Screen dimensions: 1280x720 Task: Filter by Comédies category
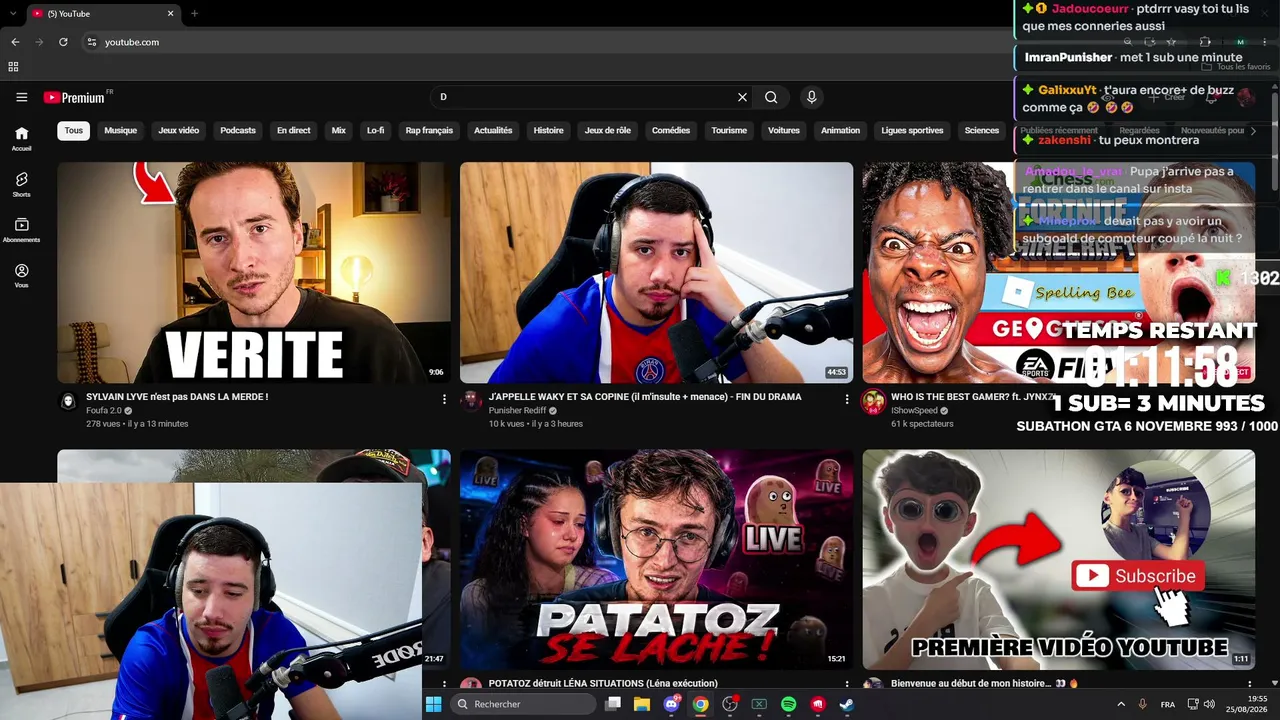click(671, 130)
